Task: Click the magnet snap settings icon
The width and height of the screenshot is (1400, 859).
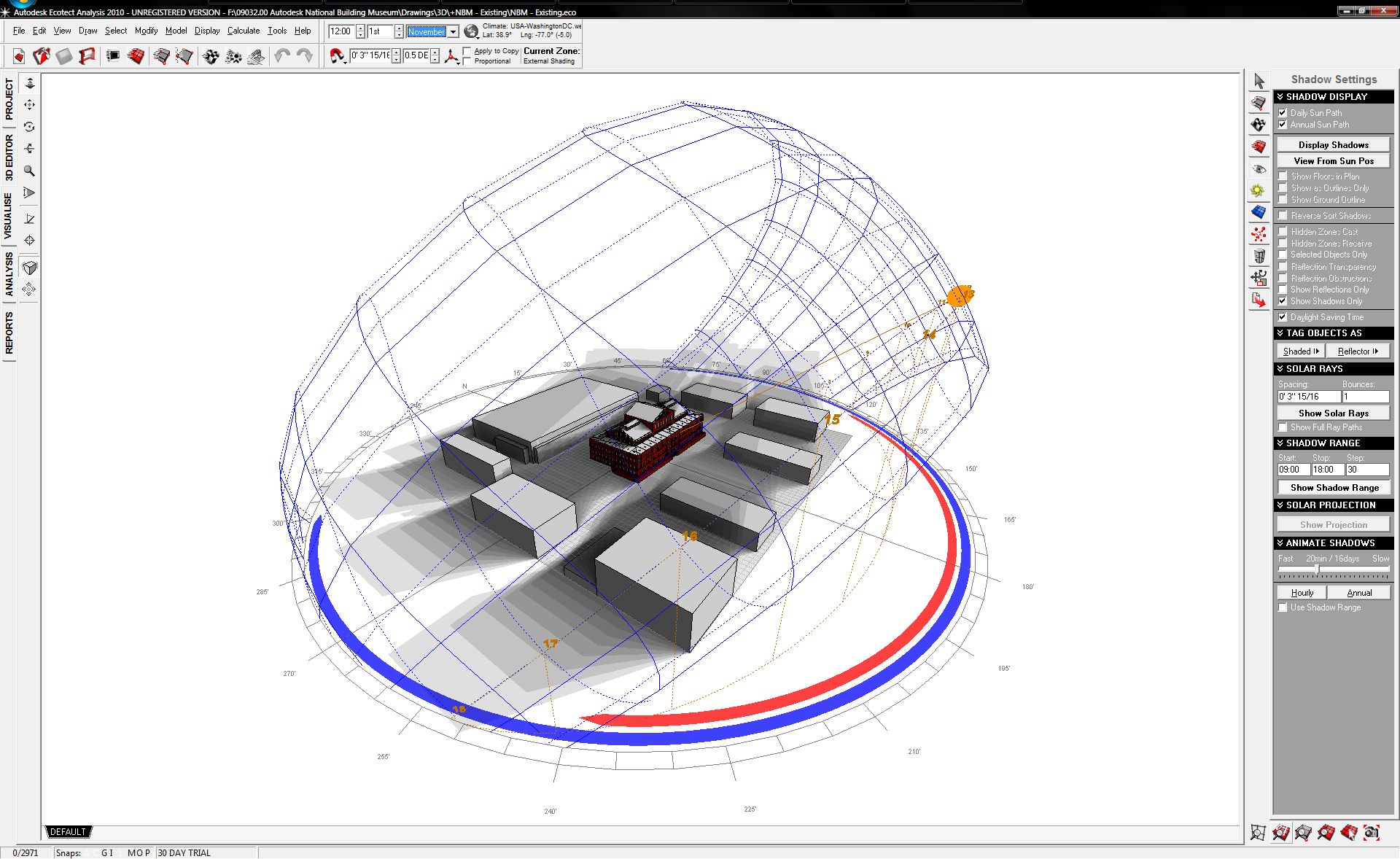Action: [337, 55]
